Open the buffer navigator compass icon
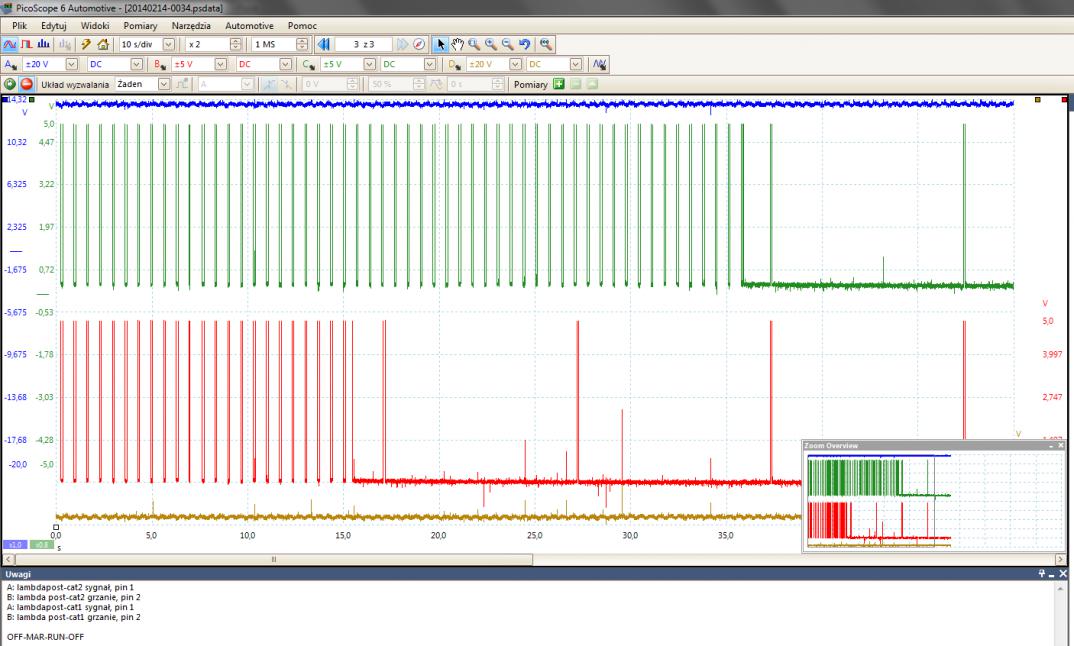 [420, 45]
